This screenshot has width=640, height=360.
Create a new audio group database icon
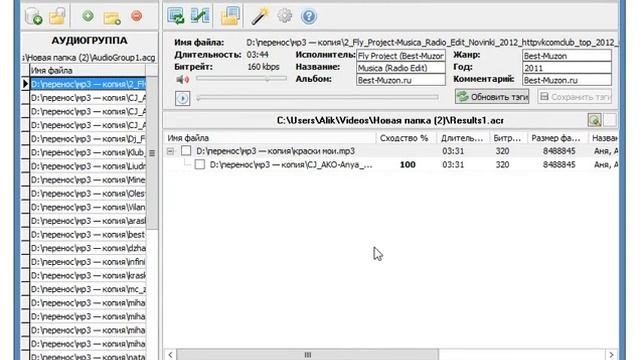coord(33,16)
